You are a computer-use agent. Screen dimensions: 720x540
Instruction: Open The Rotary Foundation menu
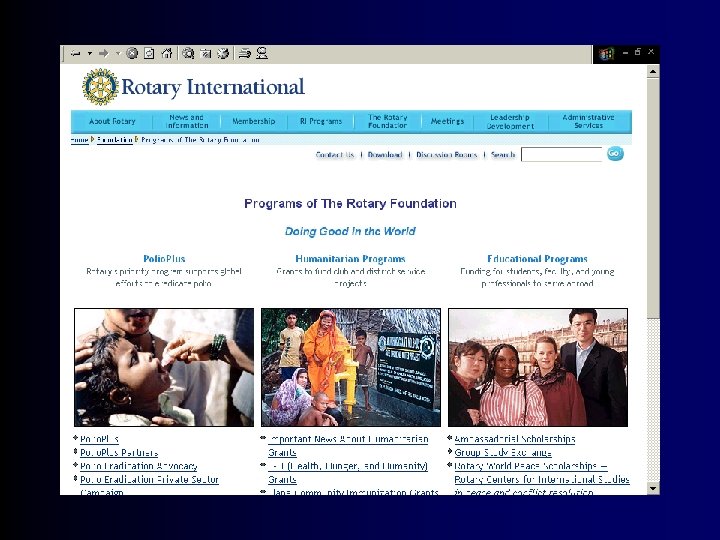click(388, 121)
